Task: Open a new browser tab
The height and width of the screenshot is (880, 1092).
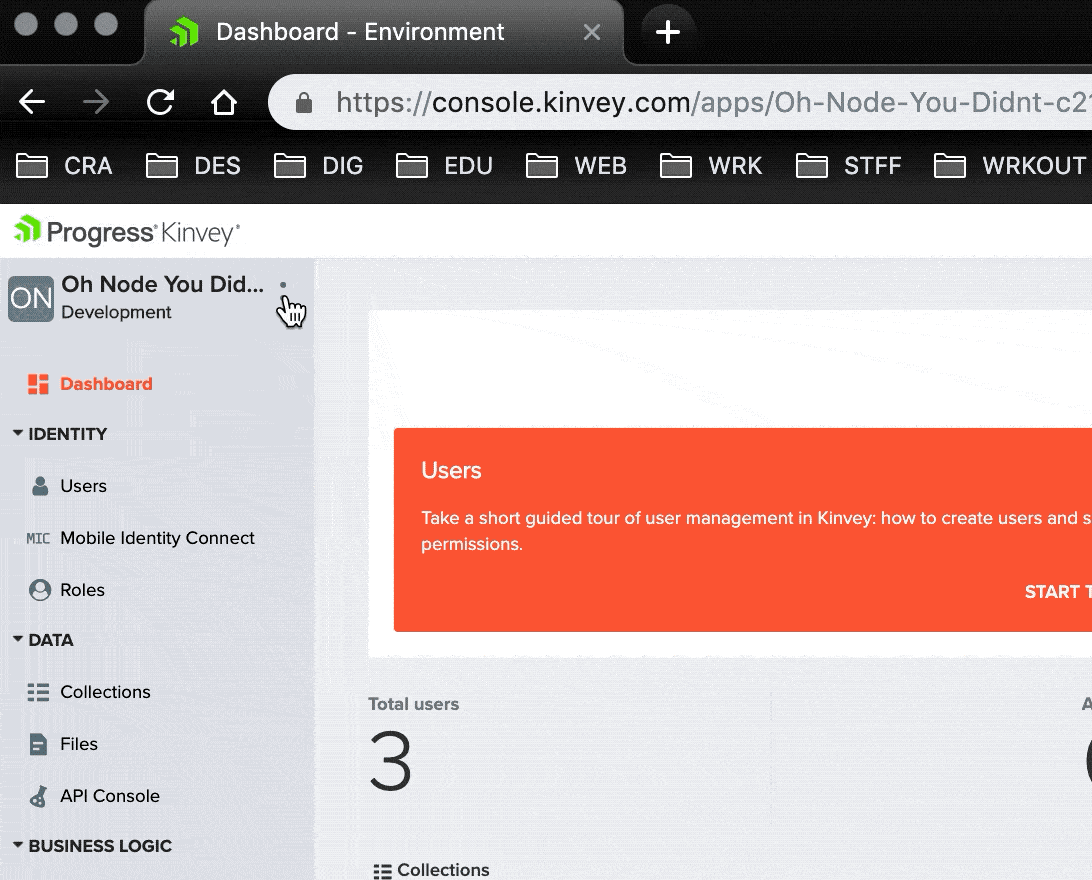Action: [x=667, y=32]
